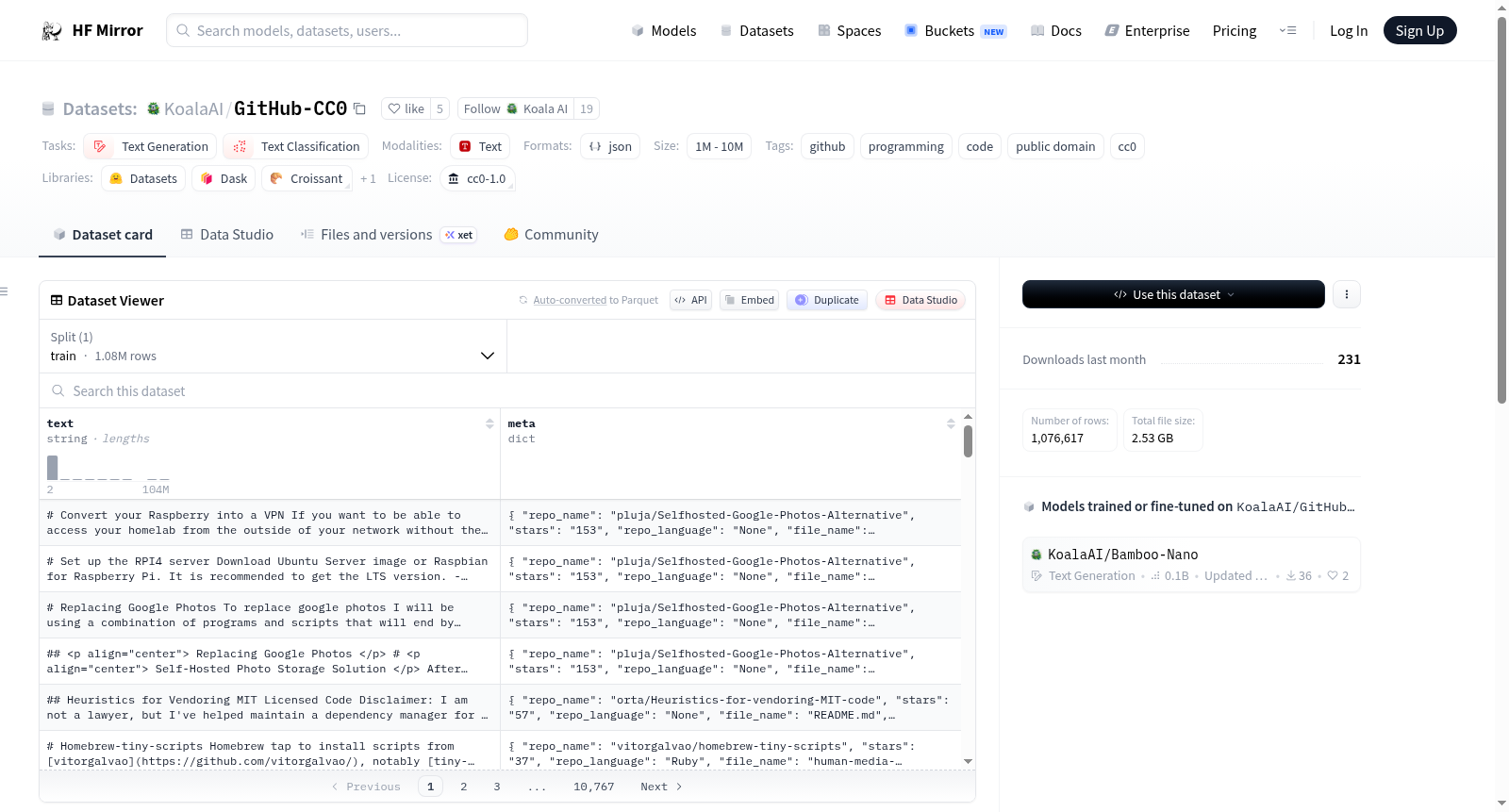
Task: Open the Use this dataset dropdown
Action: click(x=1173, y=294)
